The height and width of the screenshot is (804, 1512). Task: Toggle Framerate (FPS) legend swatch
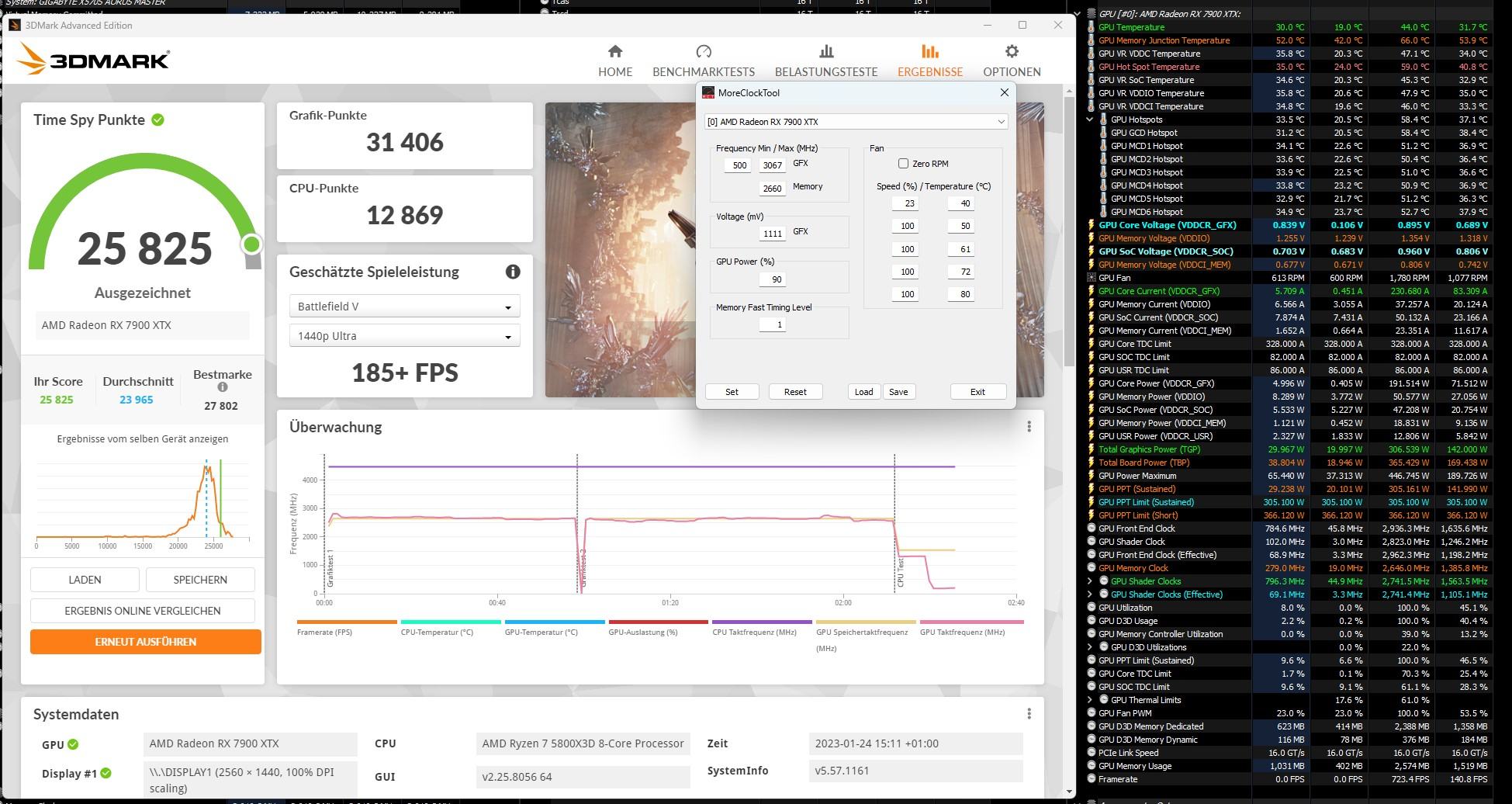point(347,622)
